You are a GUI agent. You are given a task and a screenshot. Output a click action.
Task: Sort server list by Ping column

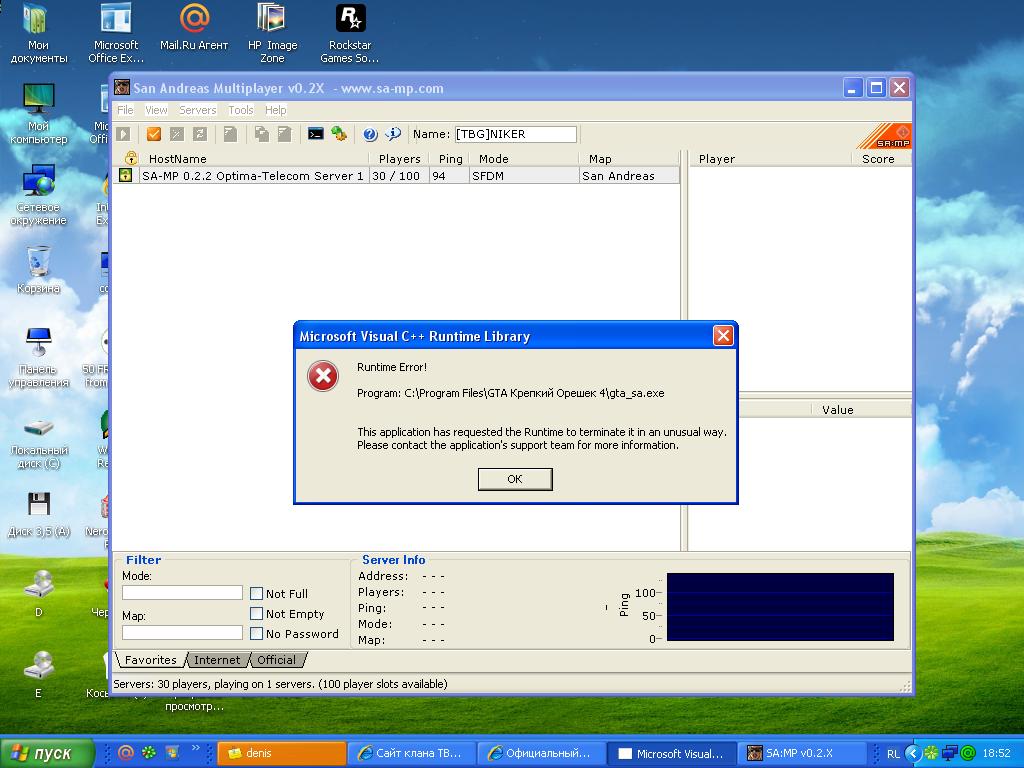click(449, 159)
